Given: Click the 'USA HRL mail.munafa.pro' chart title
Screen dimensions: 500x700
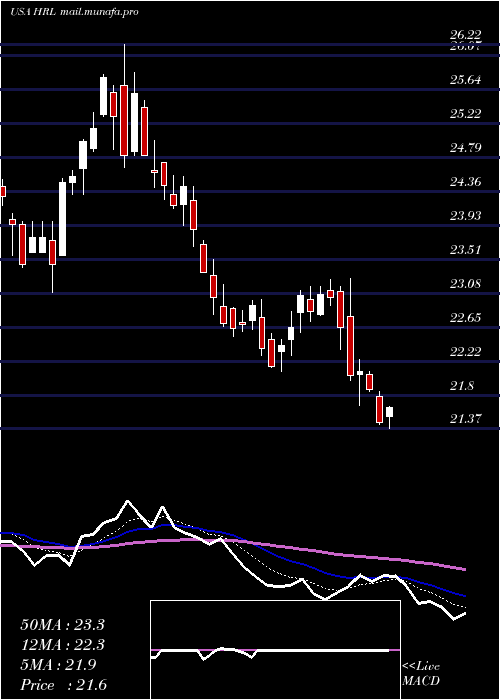Looking at the screenshot, I should coord(74,12).
